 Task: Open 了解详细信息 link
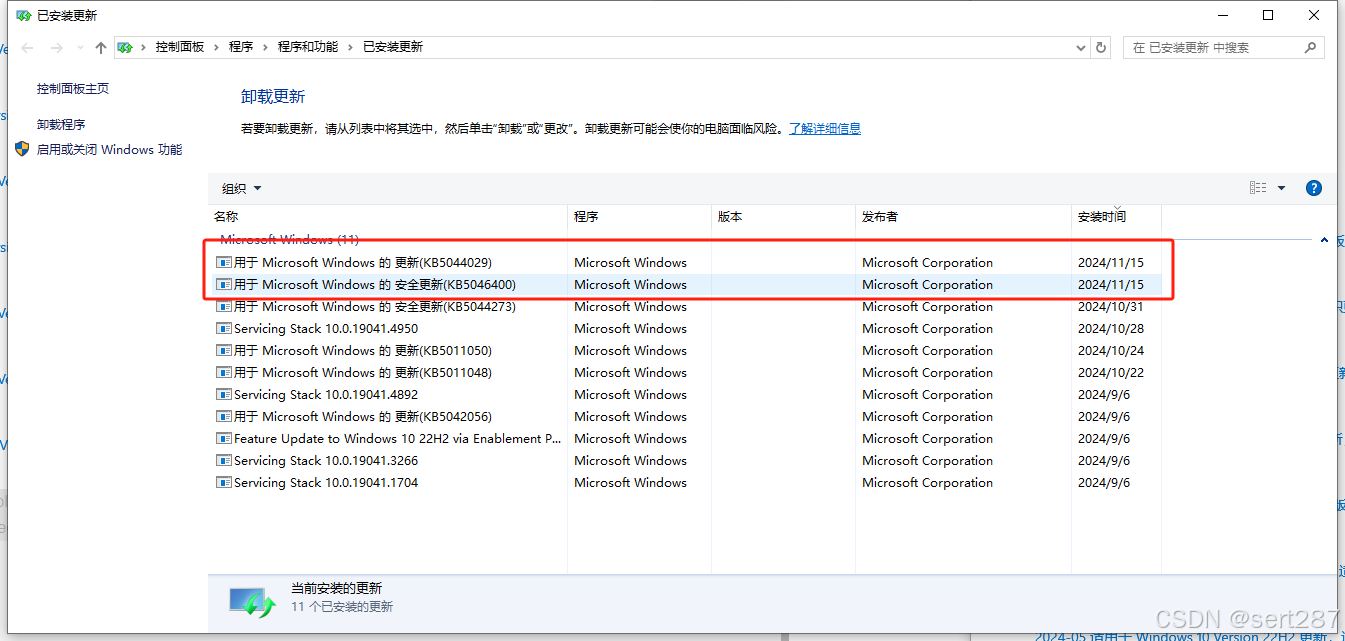(825, 128)
